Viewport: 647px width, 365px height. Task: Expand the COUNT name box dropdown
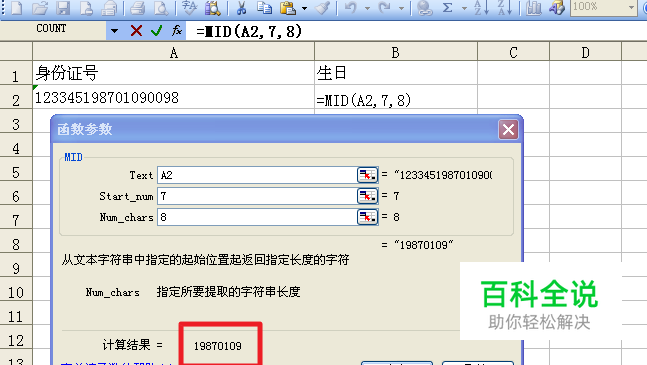(114, 31)
